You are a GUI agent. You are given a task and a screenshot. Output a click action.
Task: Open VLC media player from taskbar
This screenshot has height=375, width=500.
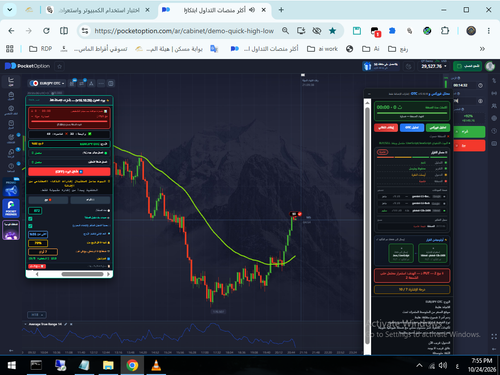(156, 366)
